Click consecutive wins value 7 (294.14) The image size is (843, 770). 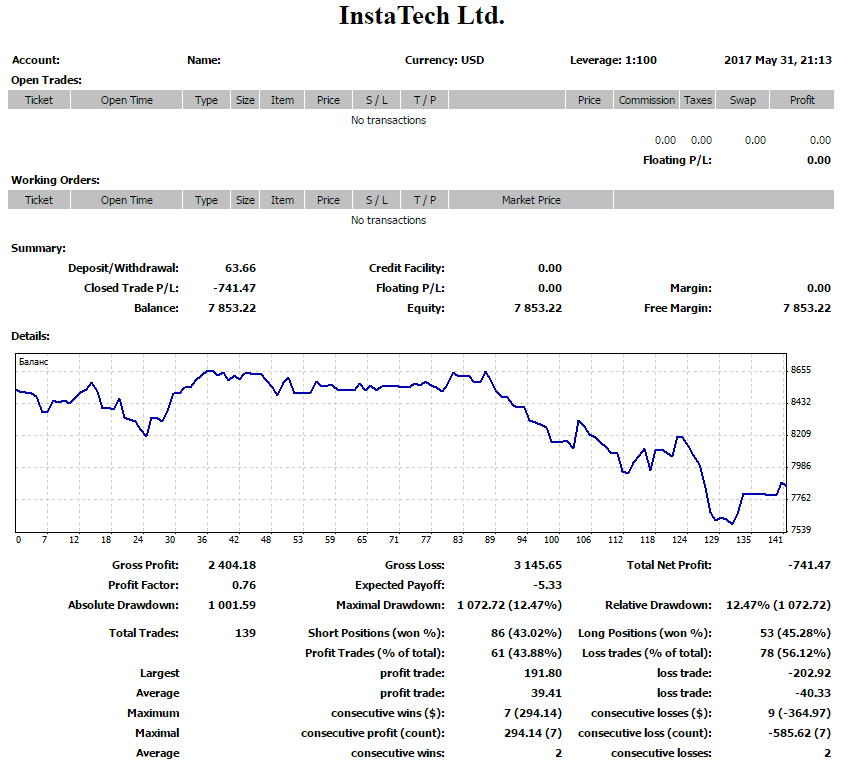point(533,713)
